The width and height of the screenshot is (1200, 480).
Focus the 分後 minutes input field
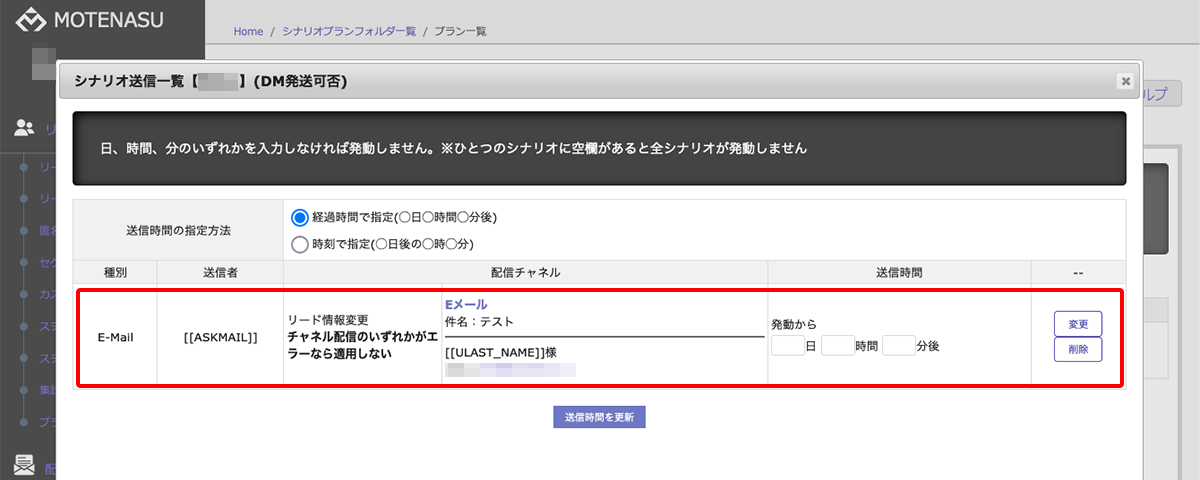898,346
